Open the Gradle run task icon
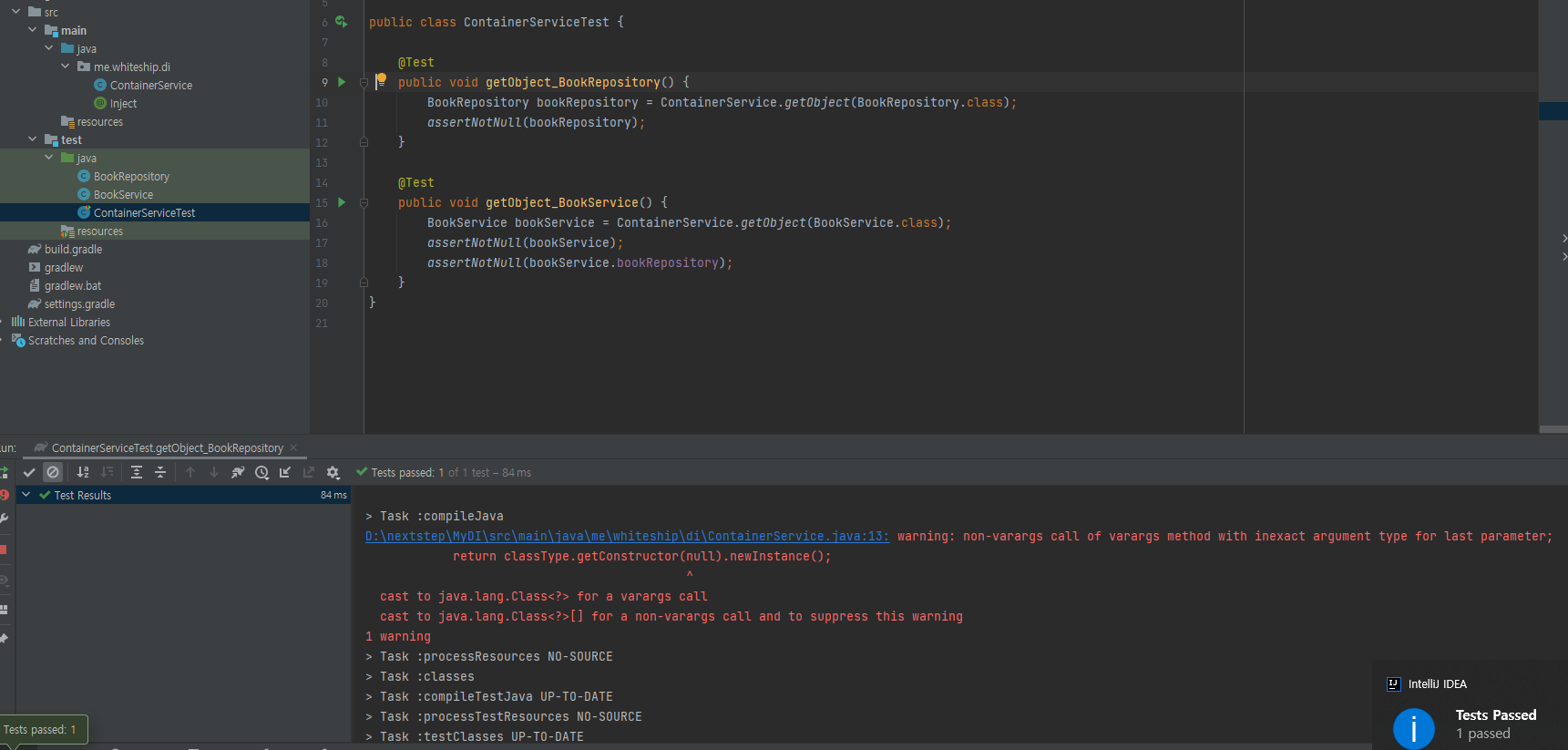This screenshot has width=1568, height=750. tap(238, 472)
